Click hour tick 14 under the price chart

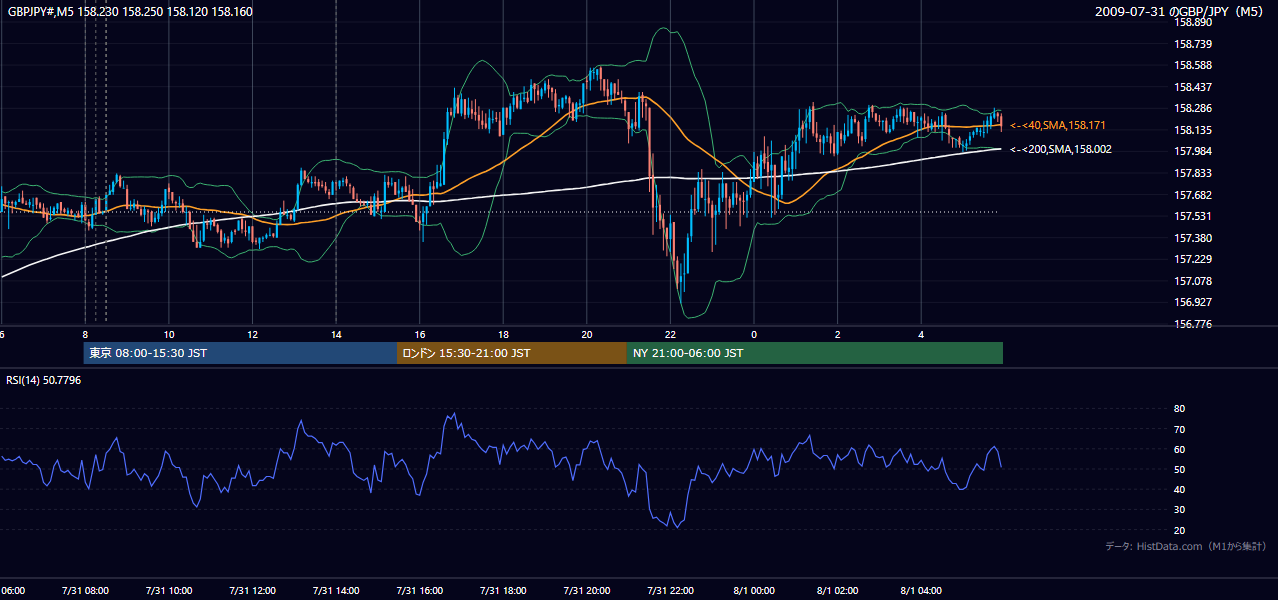tap(336, 334)
